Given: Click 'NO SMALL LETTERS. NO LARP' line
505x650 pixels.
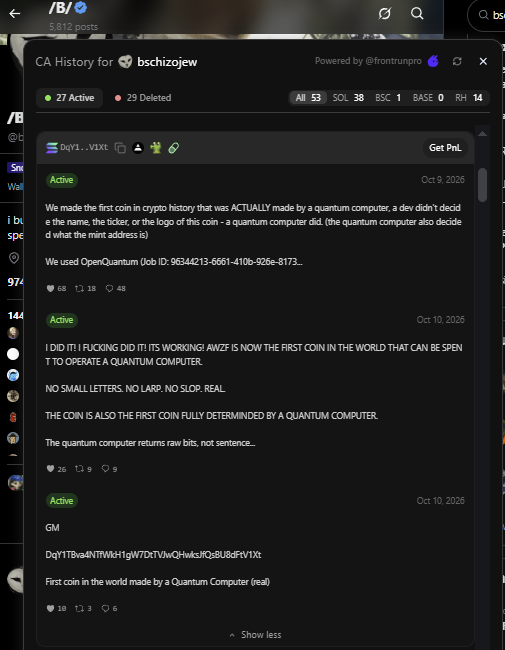Looking at the screenshot, I should pos(135,389).
